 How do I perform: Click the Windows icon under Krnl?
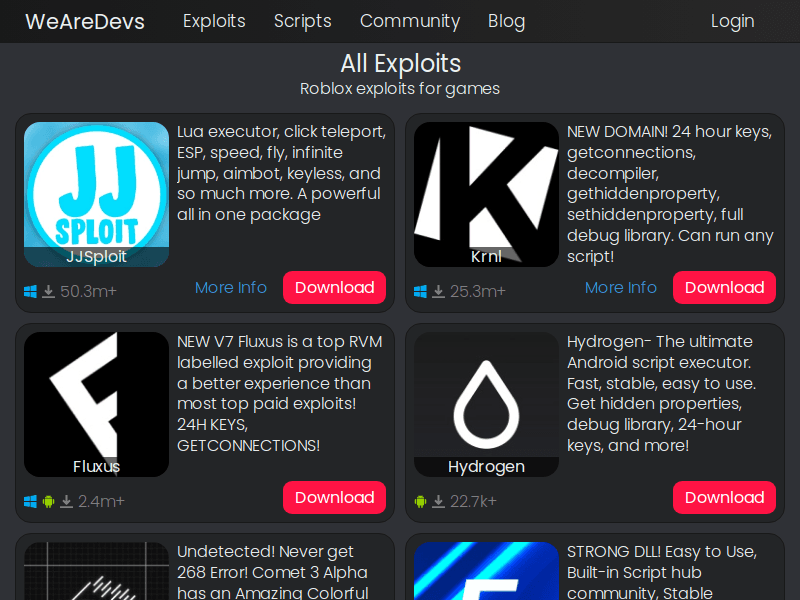coord(420,292)
